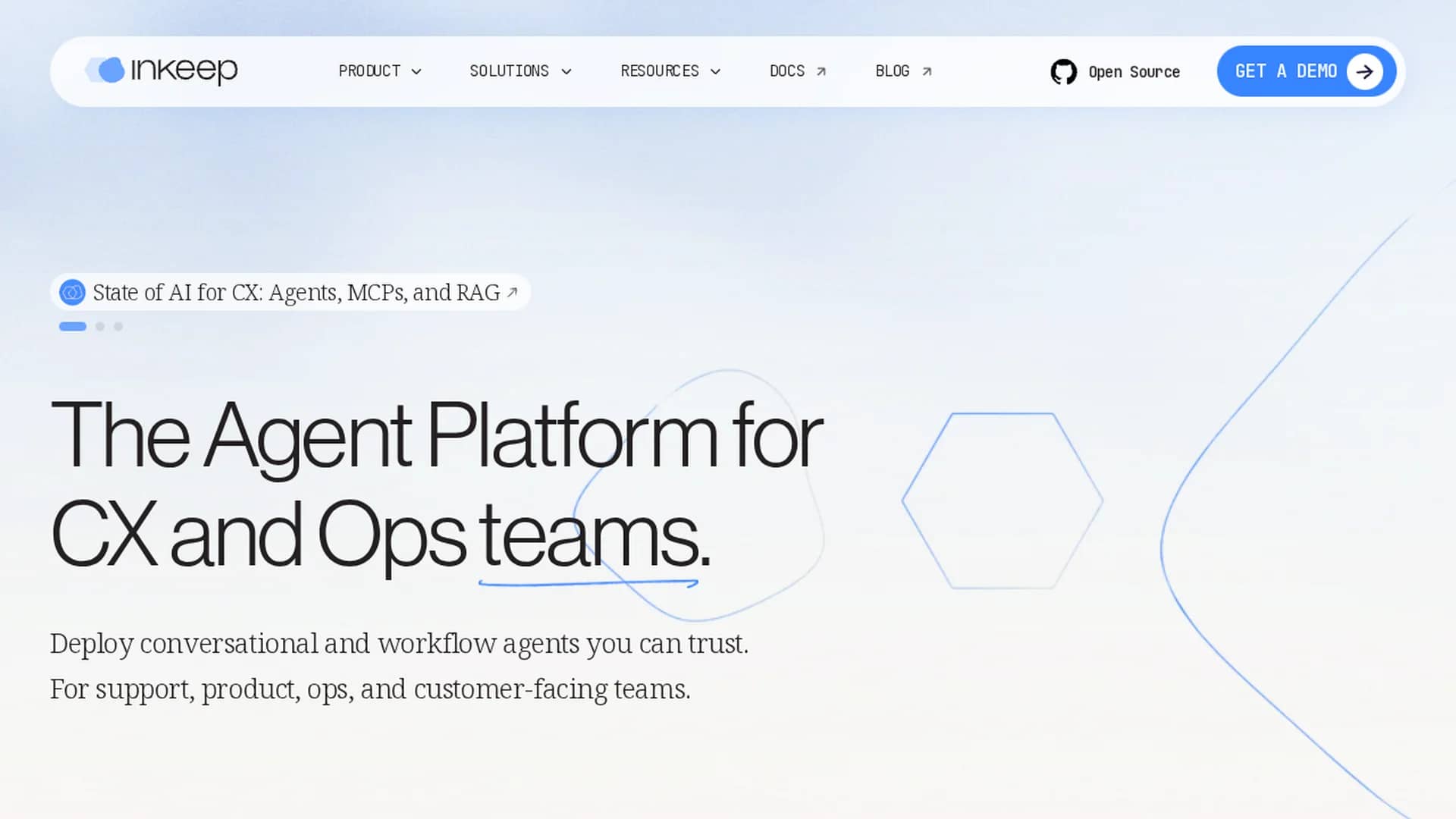This screenshot has width=1456, height=819.
Task: Expand the Solutions dropdown chevron
Action: pos(566,72)
